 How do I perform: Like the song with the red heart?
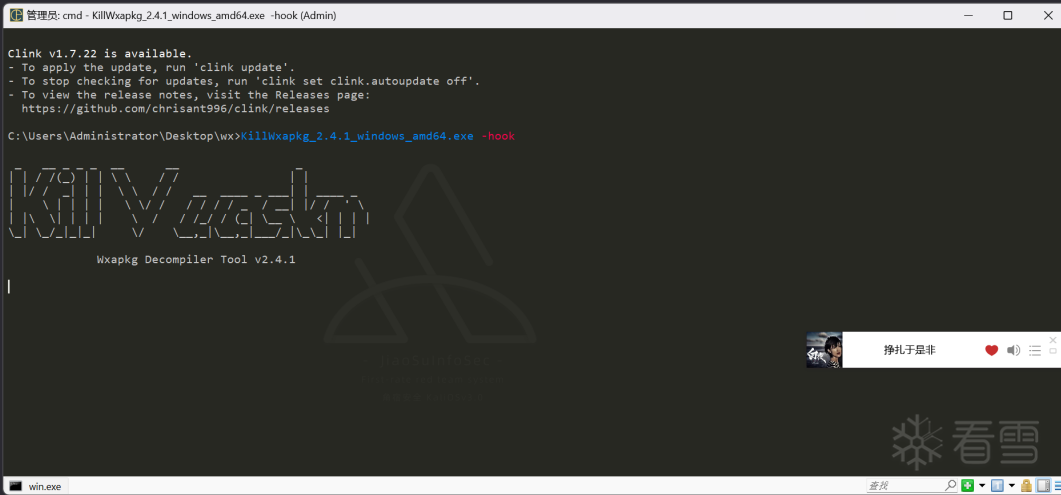(x=991, y=350)
